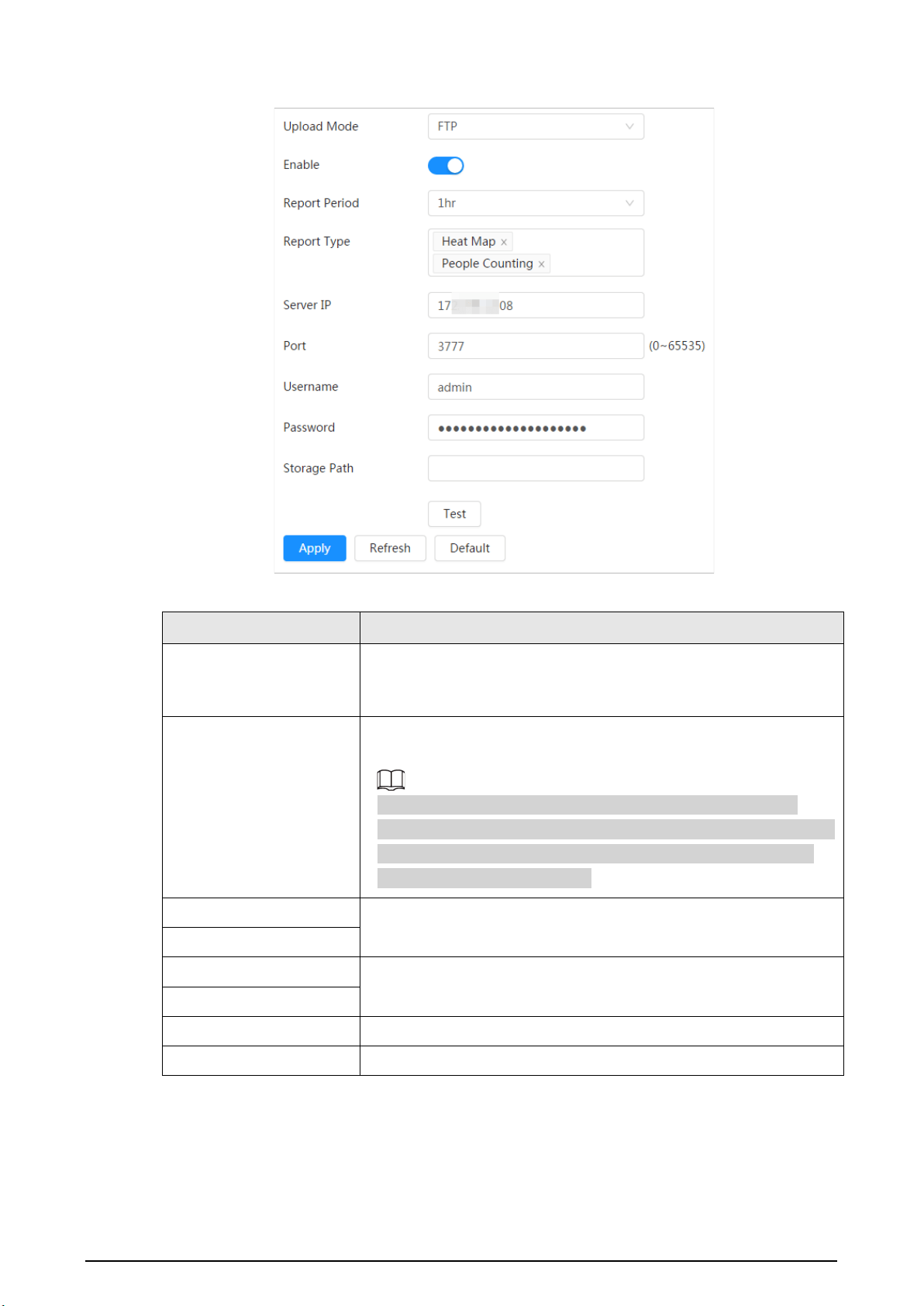Remove the Heat Map tag
This screenshot has height=1306, width=924.
click(x=504, y=242)
